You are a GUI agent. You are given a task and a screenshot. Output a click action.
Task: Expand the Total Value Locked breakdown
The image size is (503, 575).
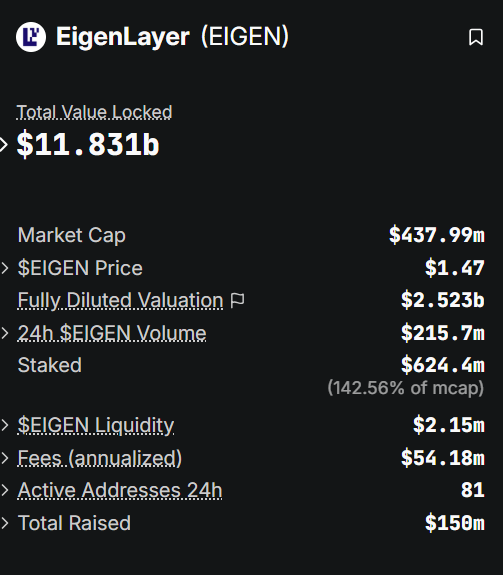[x=3, y=144]
